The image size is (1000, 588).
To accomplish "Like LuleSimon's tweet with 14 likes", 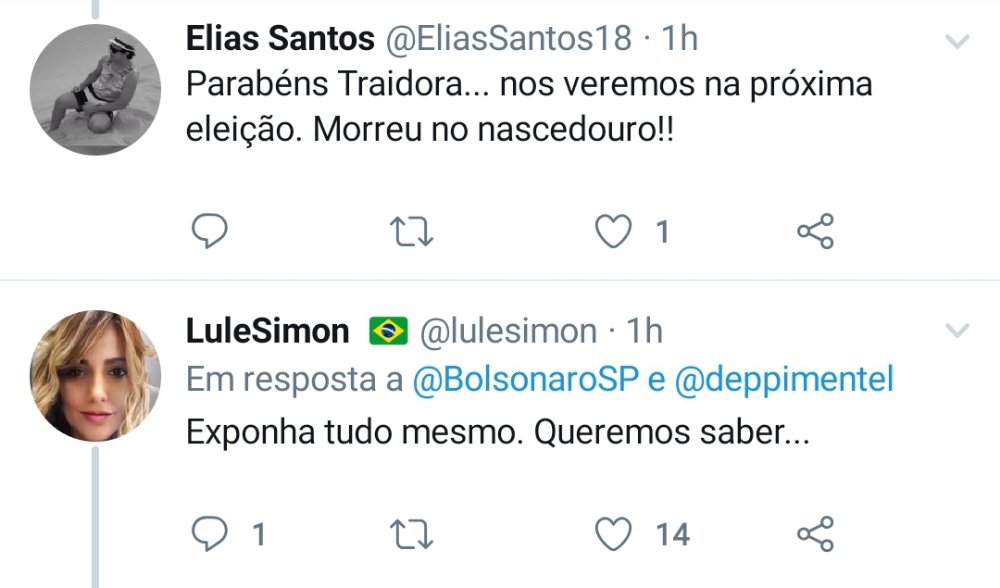I will [x=613, y=534].
